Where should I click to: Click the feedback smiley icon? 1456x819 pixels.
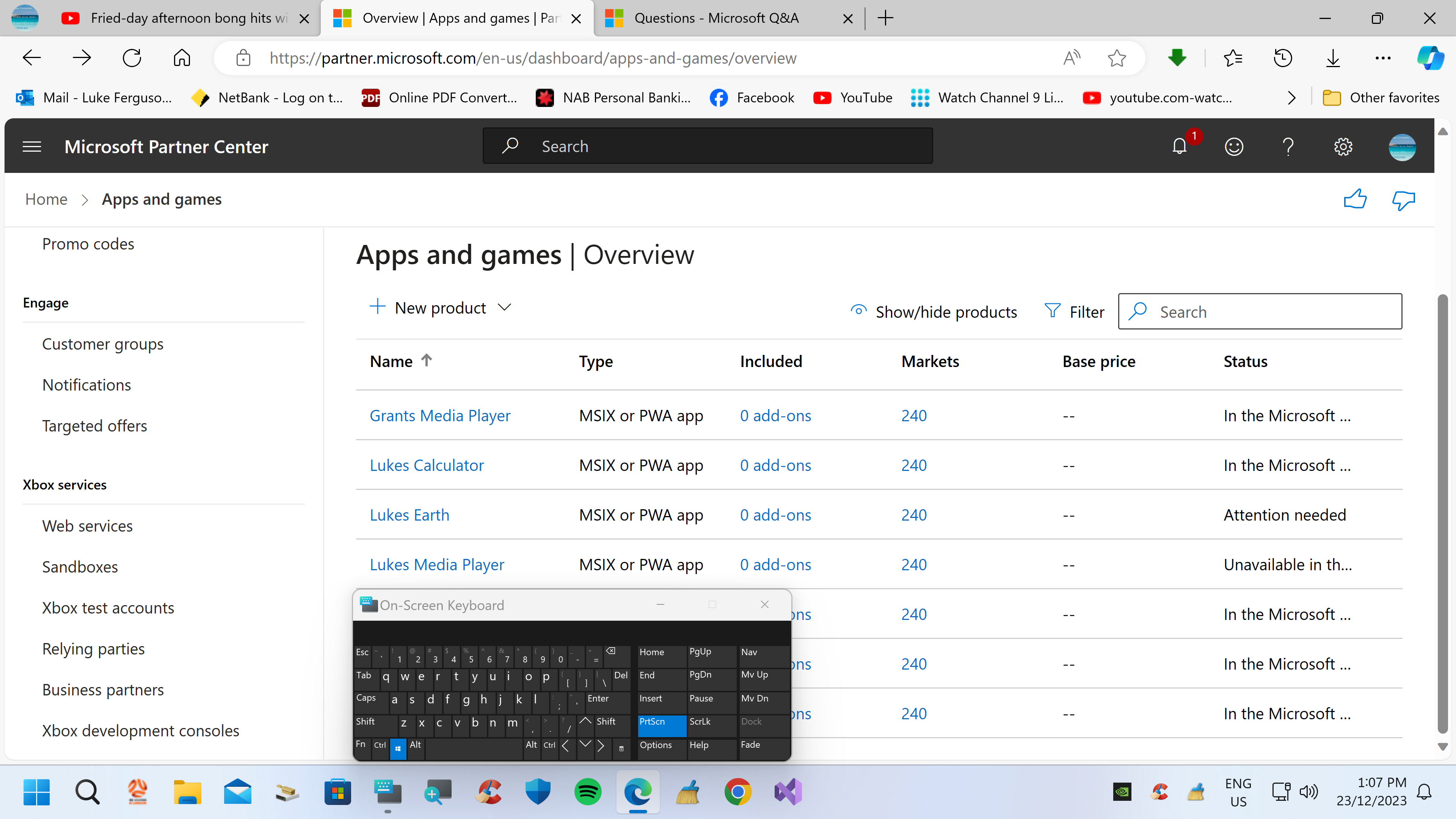(x=1234, y=147)
